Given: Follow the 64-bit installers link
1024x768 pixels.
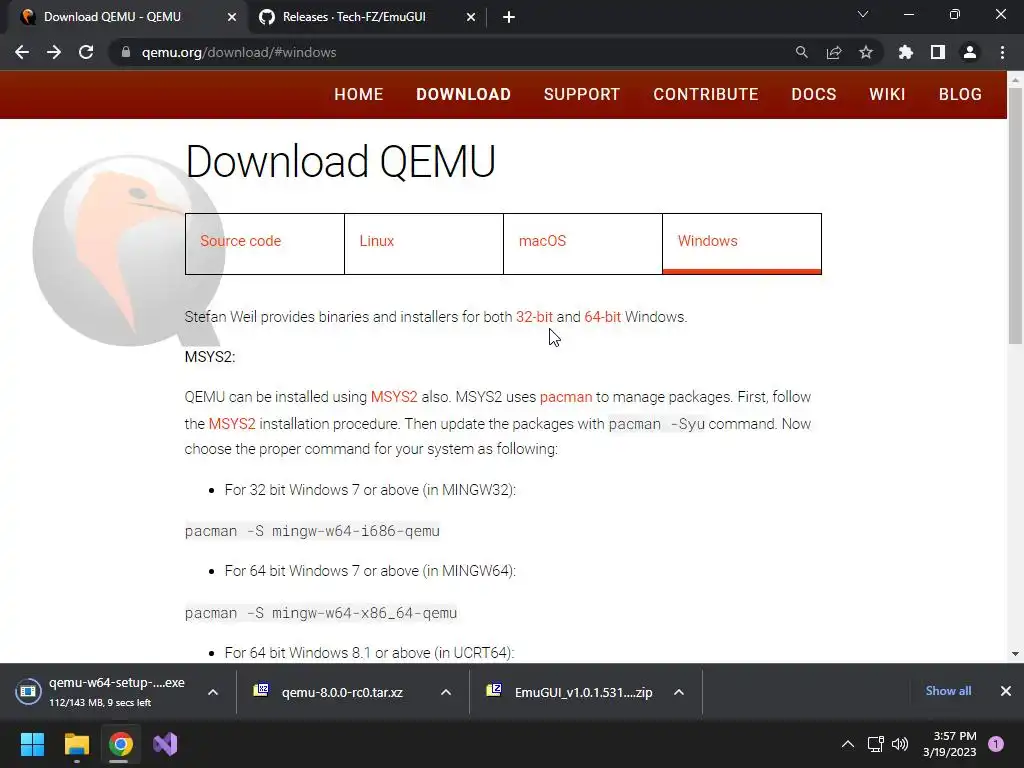Looking at the screenshot, I should point(602,317).
